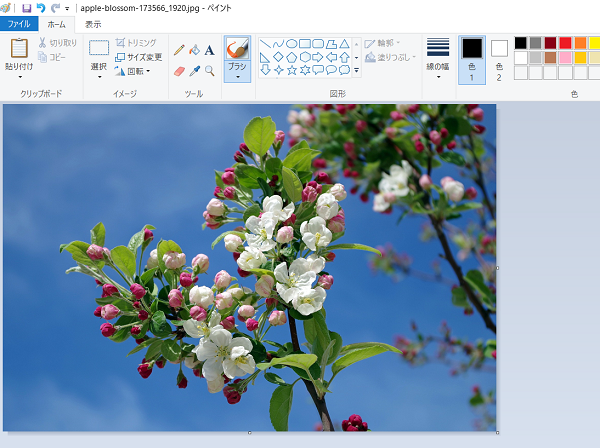
Task: Choose the five-point star shape
Action: coord(292,70)
